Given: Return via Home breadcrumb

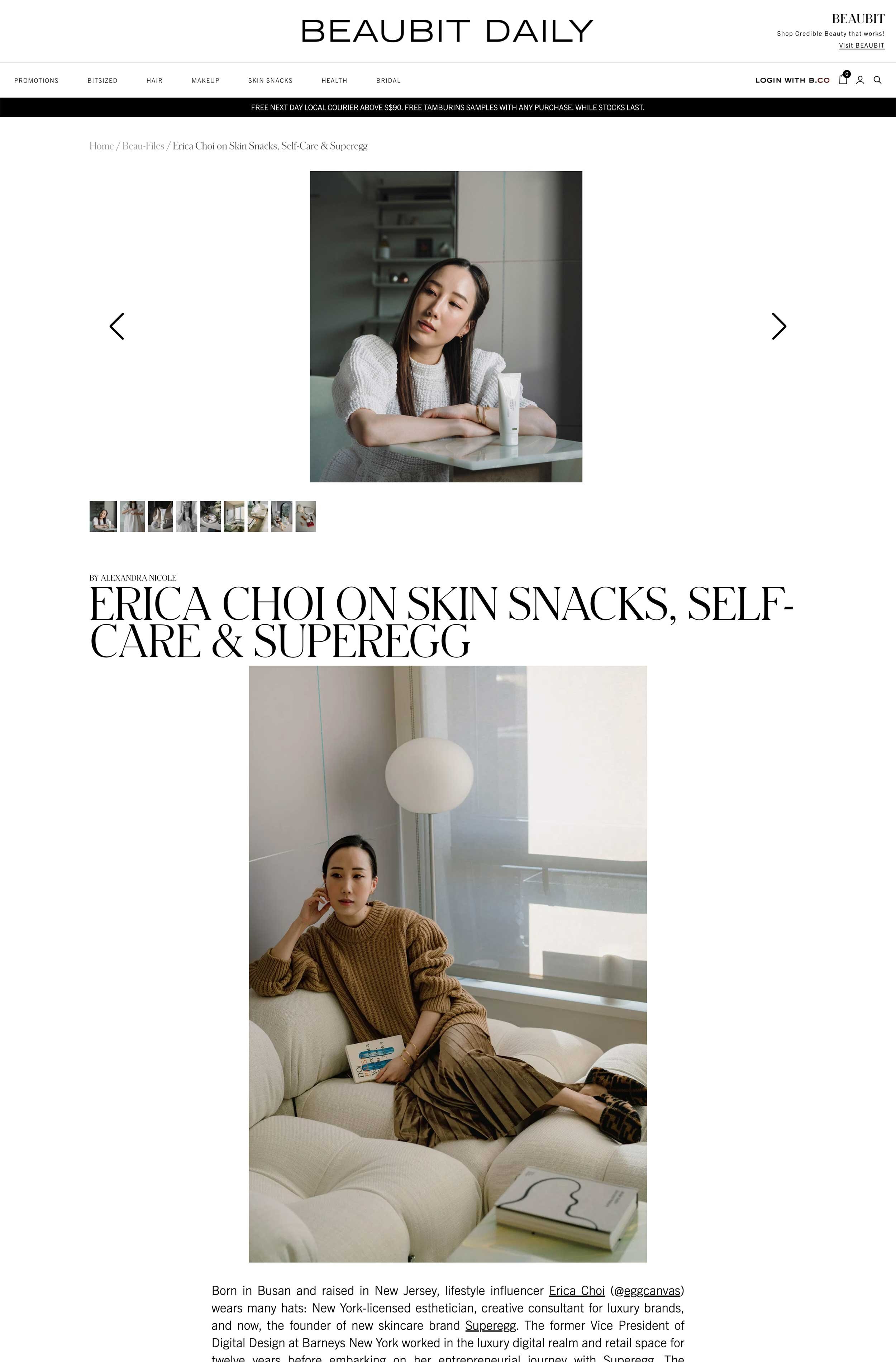Looking at the screenshot, I should pyautogui.click(x=101, y=146).
